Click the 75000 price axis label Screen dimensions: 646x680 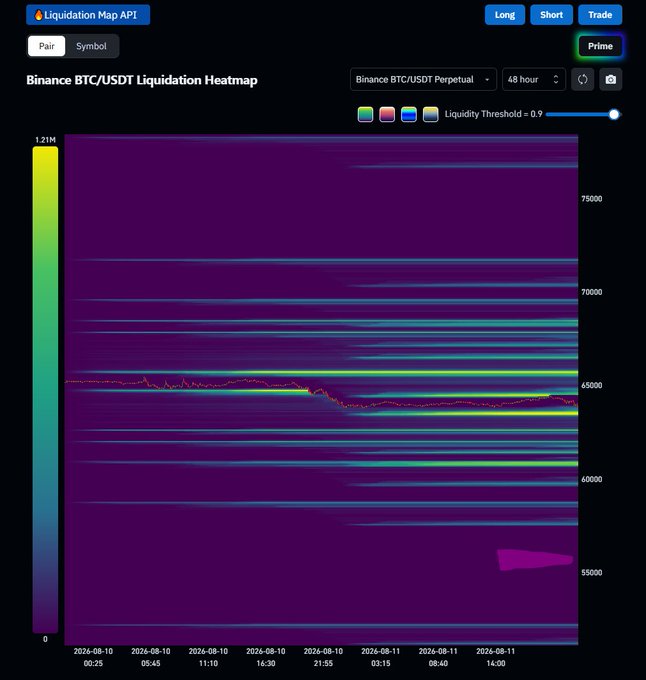click(592, 199)
